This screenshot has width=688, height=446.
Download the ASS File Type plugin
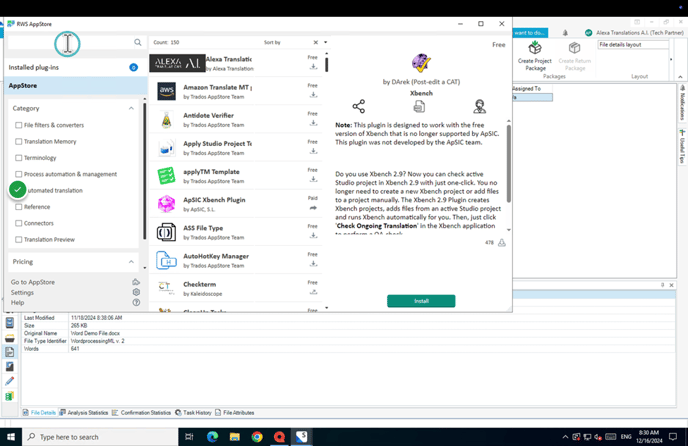[313, 235]
